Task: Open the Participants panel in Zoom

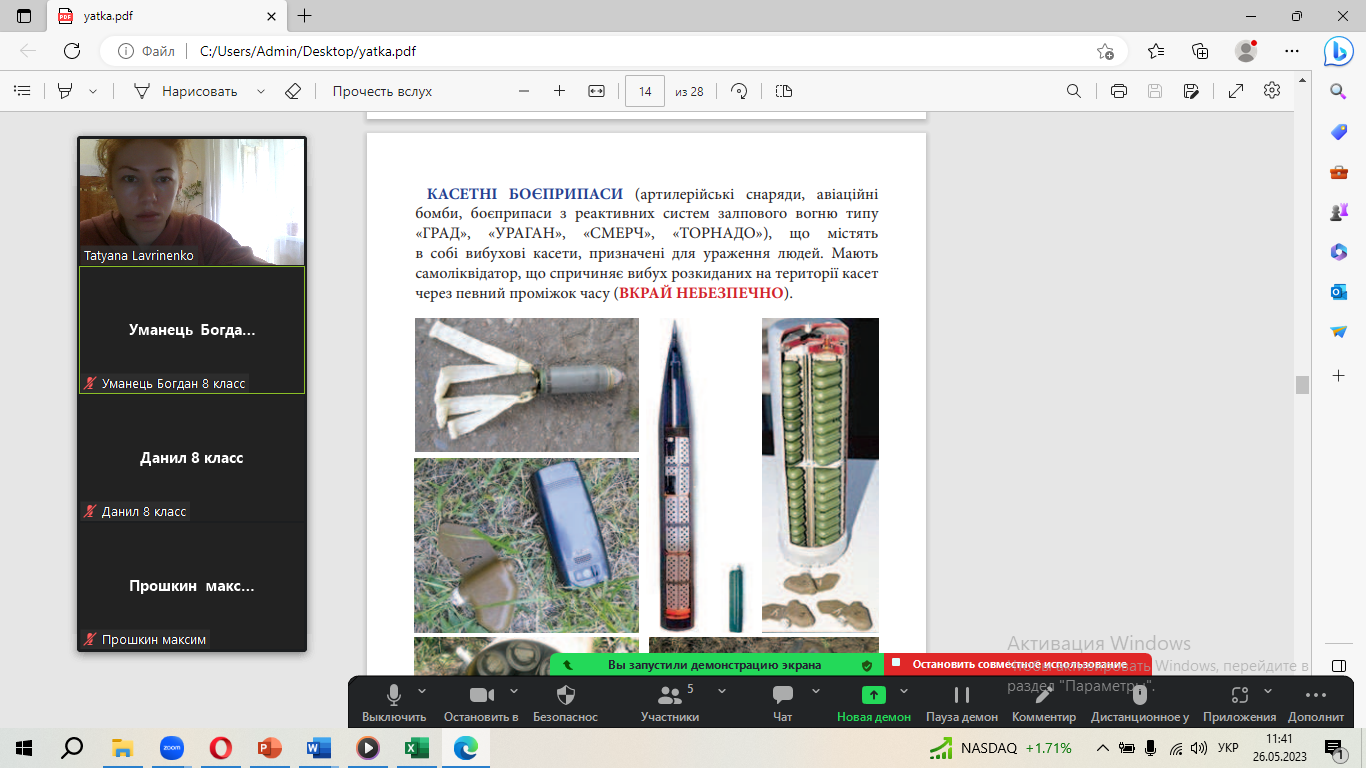Action: (669, 701)
